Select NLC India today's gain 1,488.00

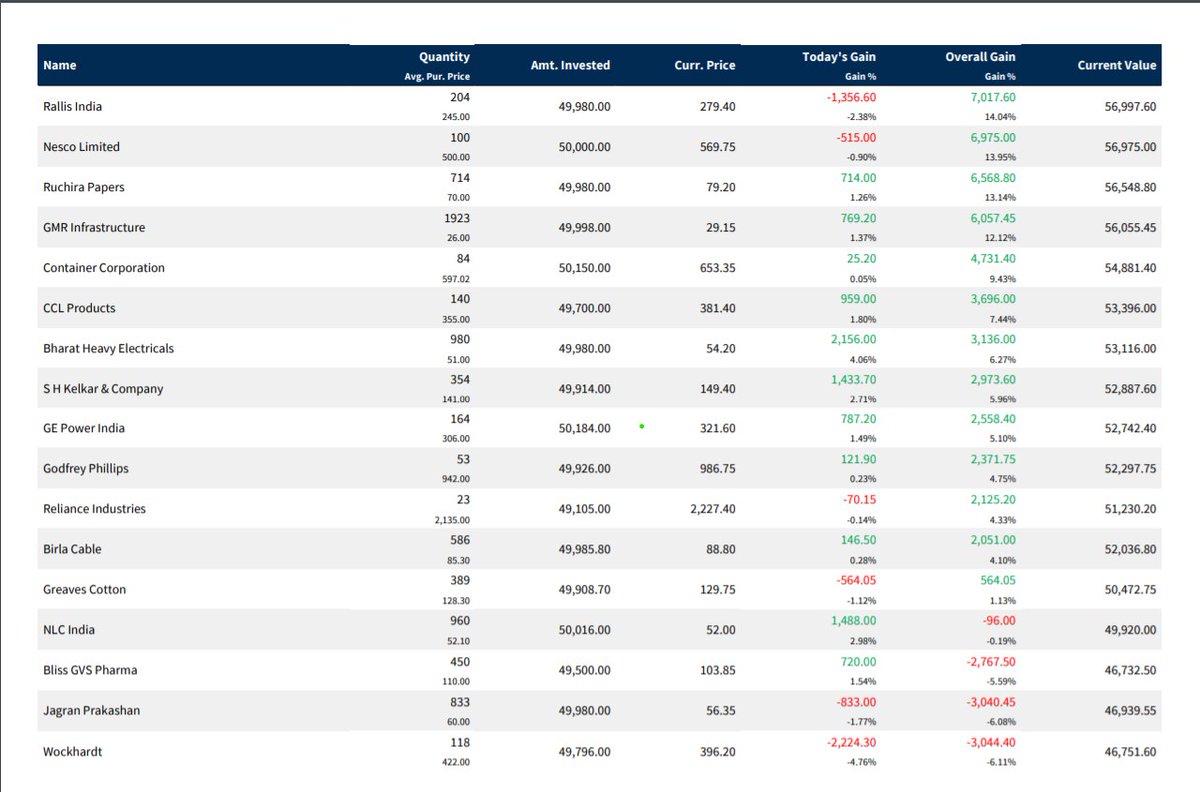pos(853,621)
